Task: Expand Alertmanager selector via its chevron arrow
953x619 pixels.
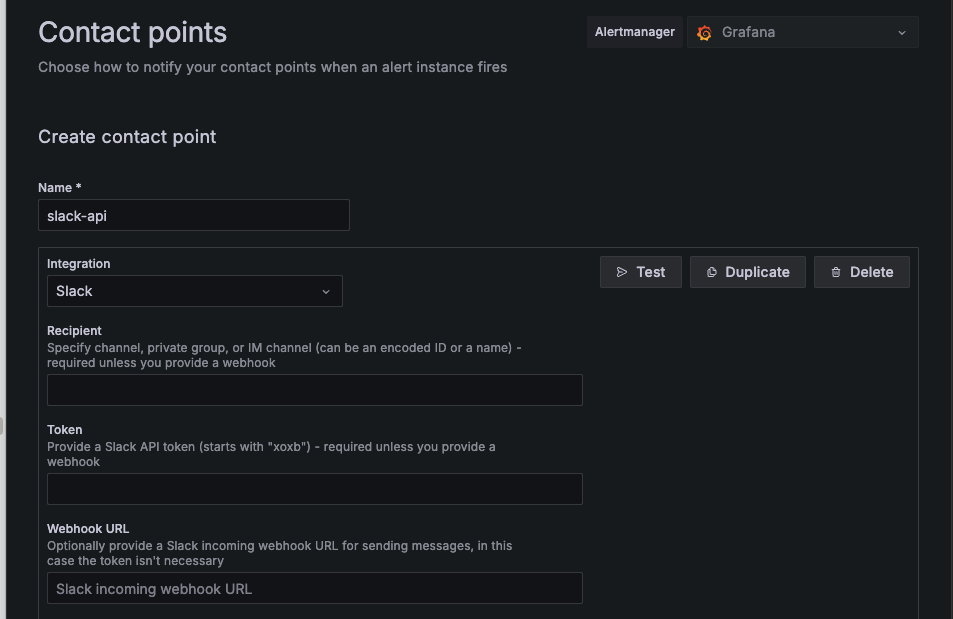Action: [901, 32]
